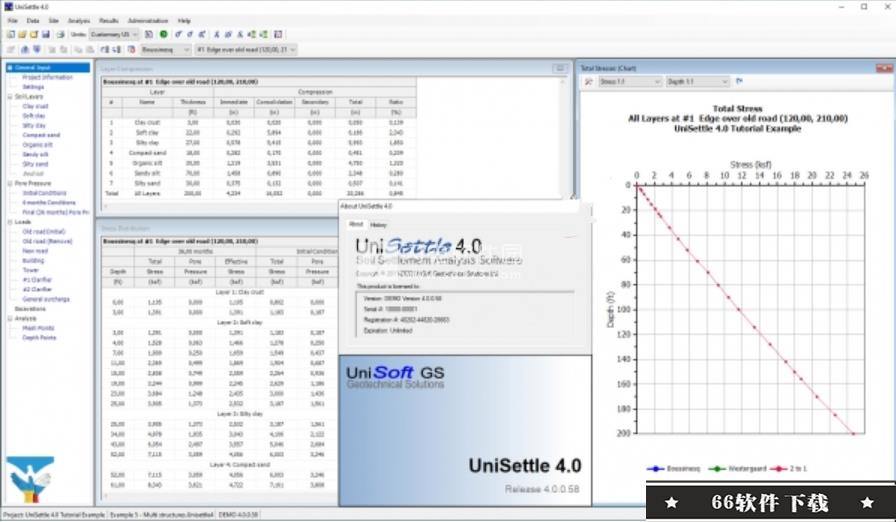Collapse the Soil Layers tree node
This screenshot has width=896, height=522.
pyautogui.click(x=10, y=97)
